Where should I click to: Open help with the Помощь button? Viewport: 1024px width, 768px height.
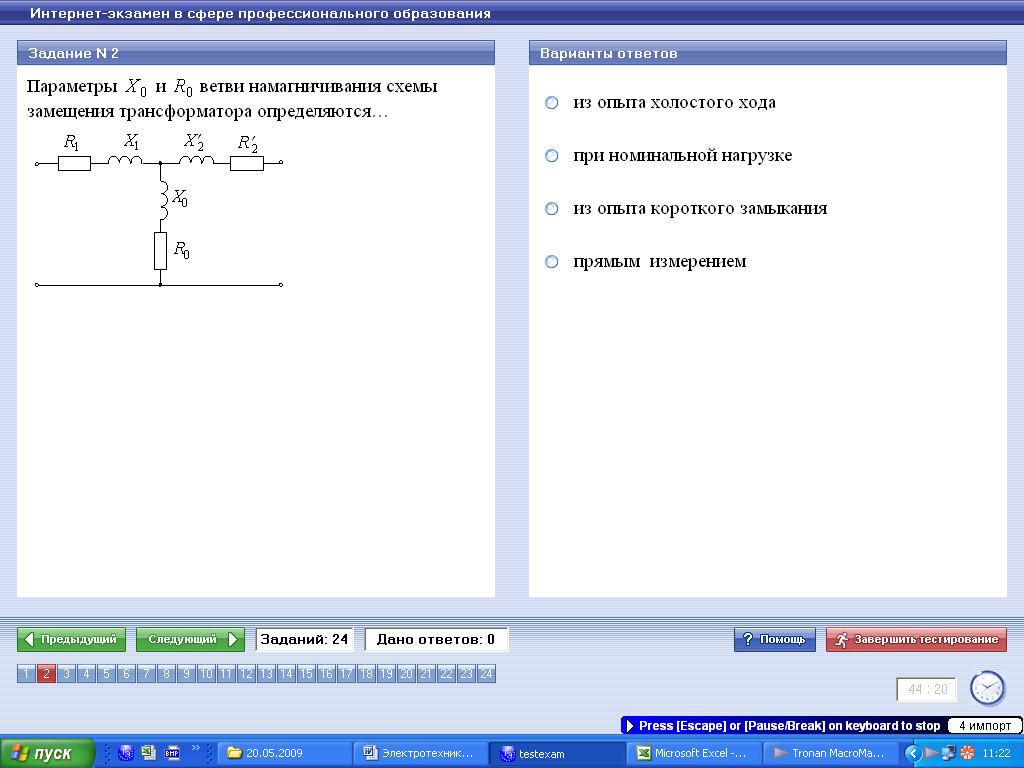click(x=775, y=639)
